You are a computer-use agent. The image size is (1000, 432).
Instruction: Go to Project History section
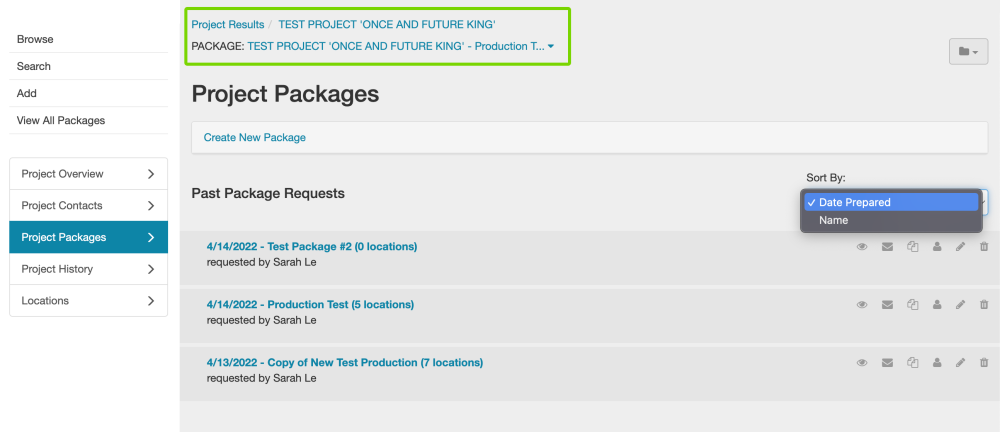coord(88,269)
